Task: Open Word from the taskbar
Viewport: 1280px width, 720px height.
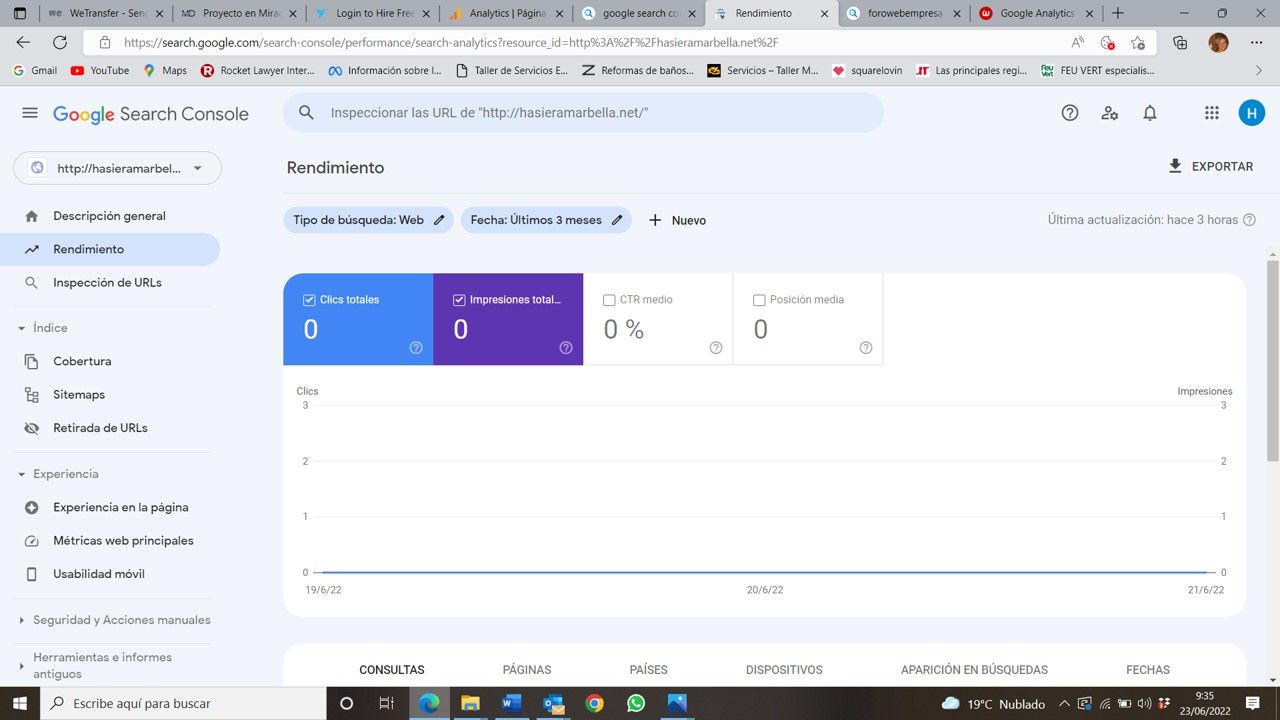Action: (x=512, y=703)
